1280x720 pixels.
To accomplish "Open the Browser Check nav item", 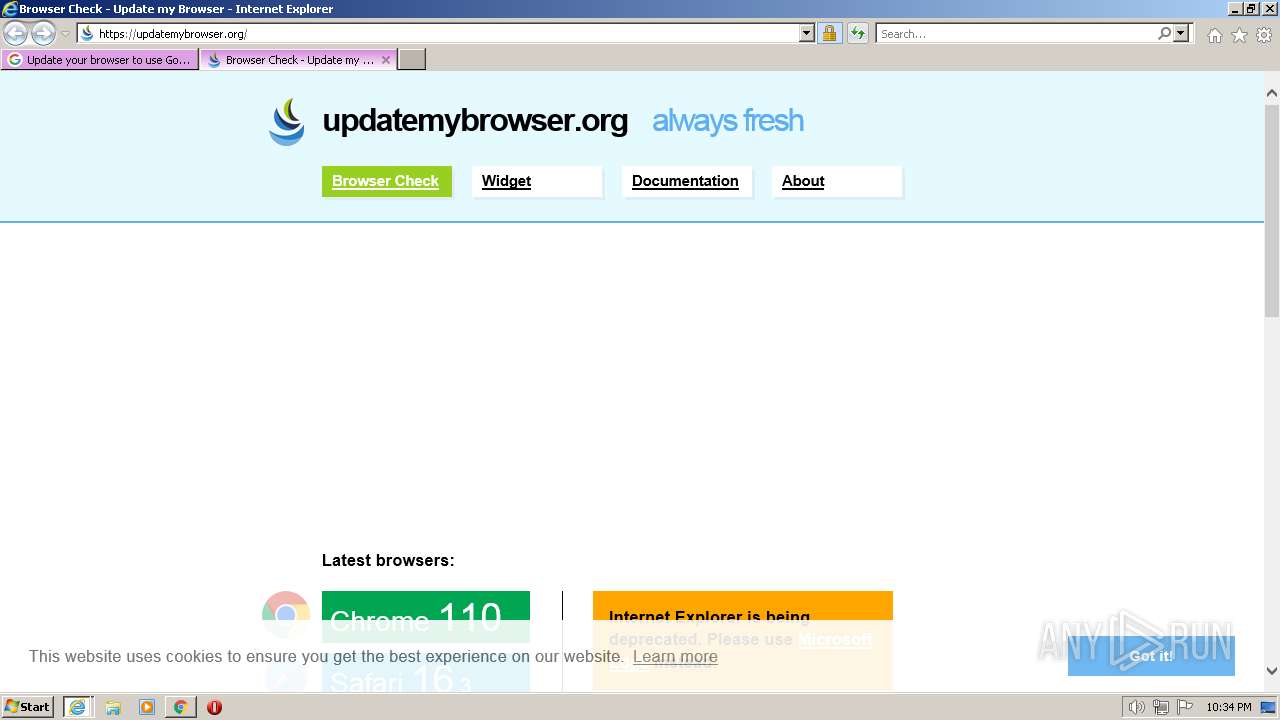I will [386, 181].
